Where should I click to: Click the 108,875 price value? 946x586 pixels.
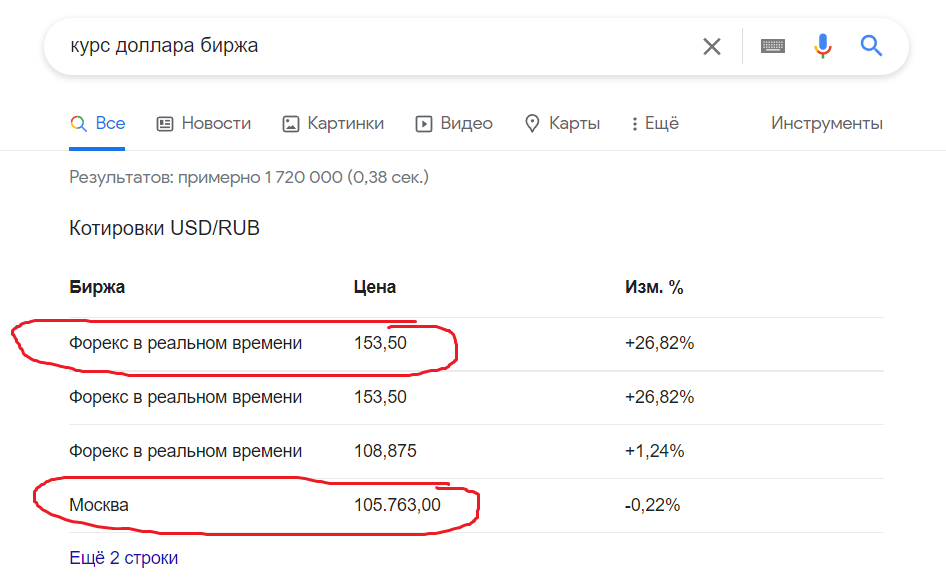pyautogui.click(x=385, y=451)
